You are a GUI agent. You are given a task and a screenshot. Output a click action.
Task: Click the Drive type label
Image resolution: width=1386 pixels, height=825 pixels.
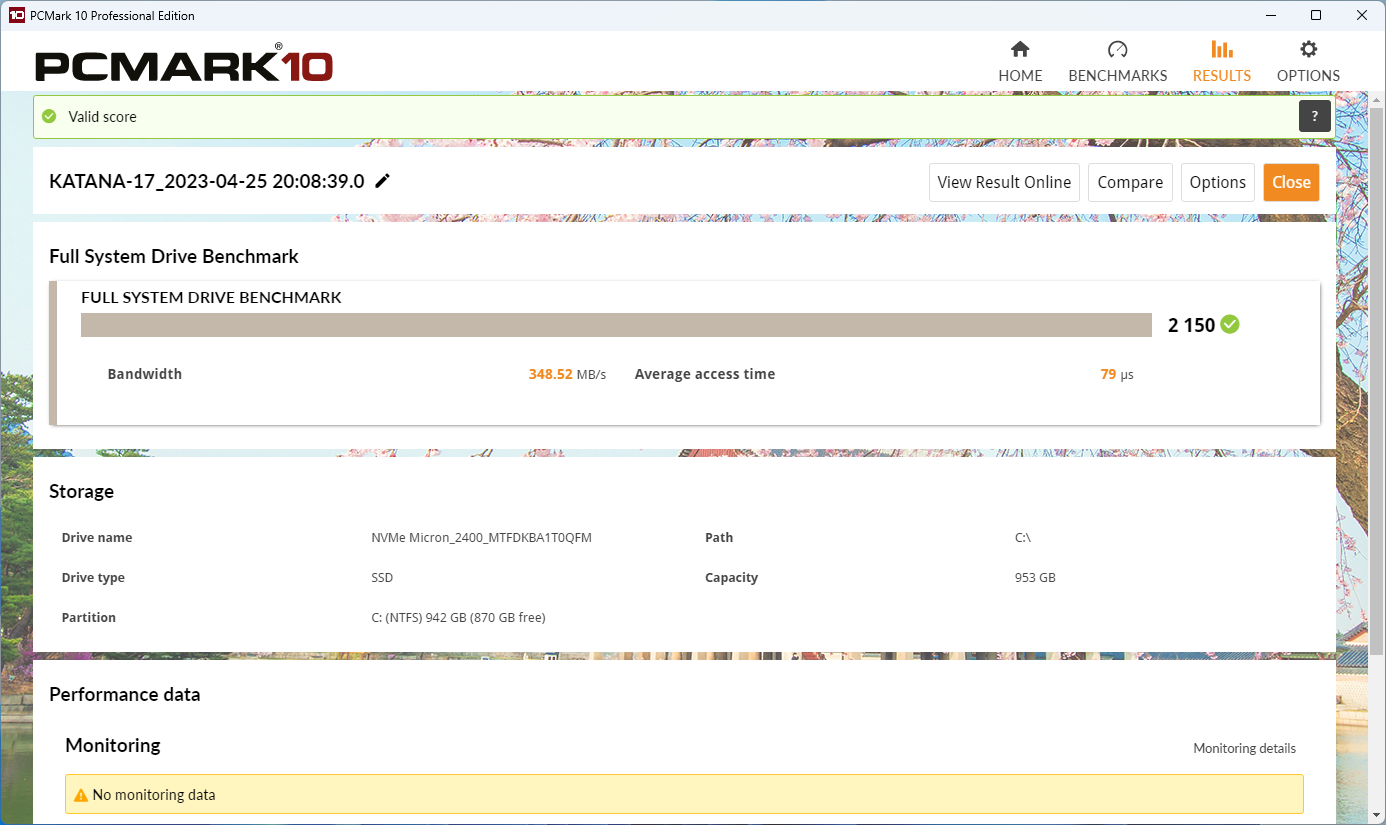[x=93, y=578]
